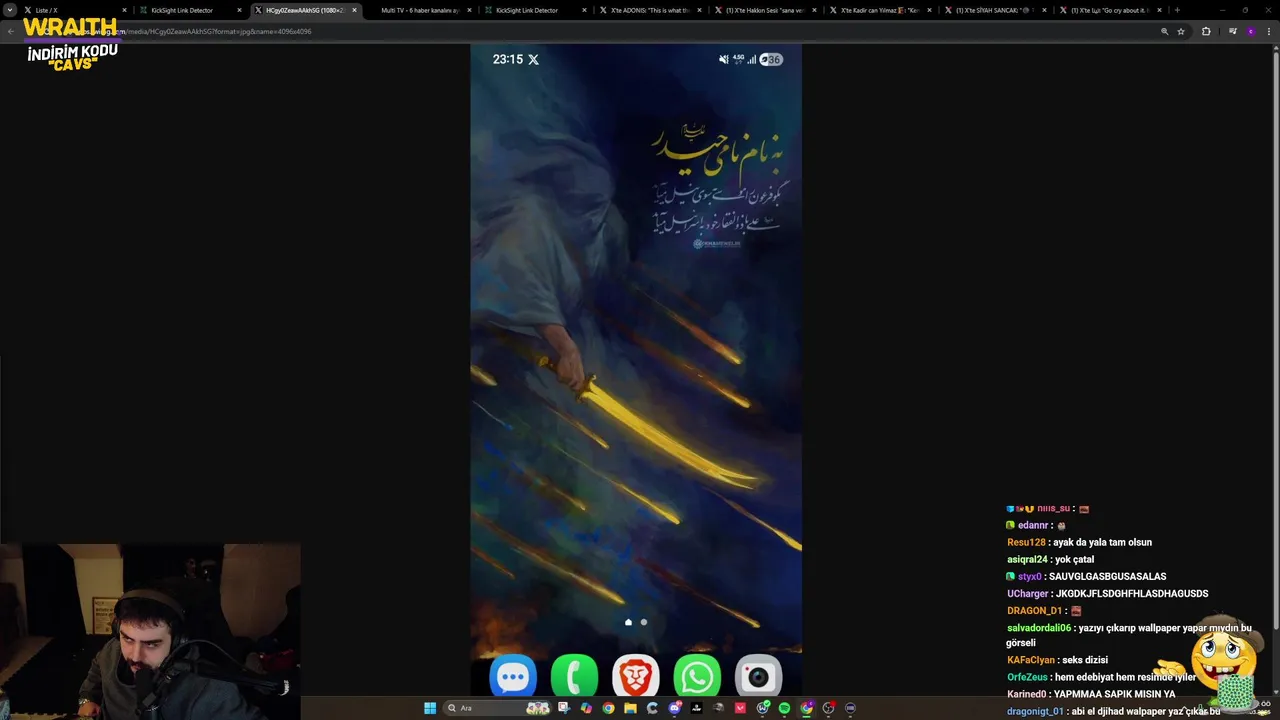The image size is (1280, 720).
Task: Open a new browser tab
Action: coord(1177,10)
